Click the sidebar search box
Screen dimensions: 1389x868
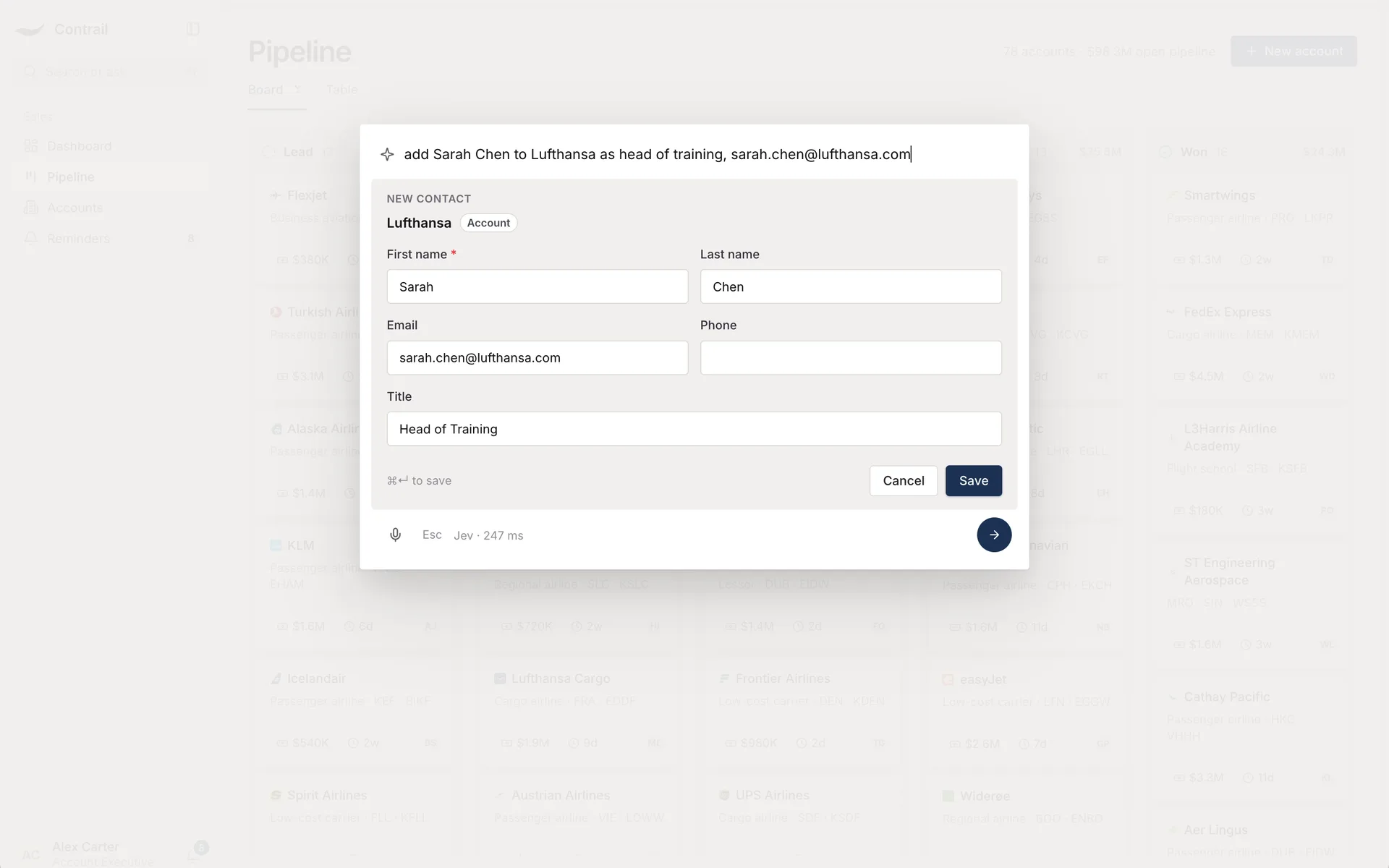click(110, 72)
